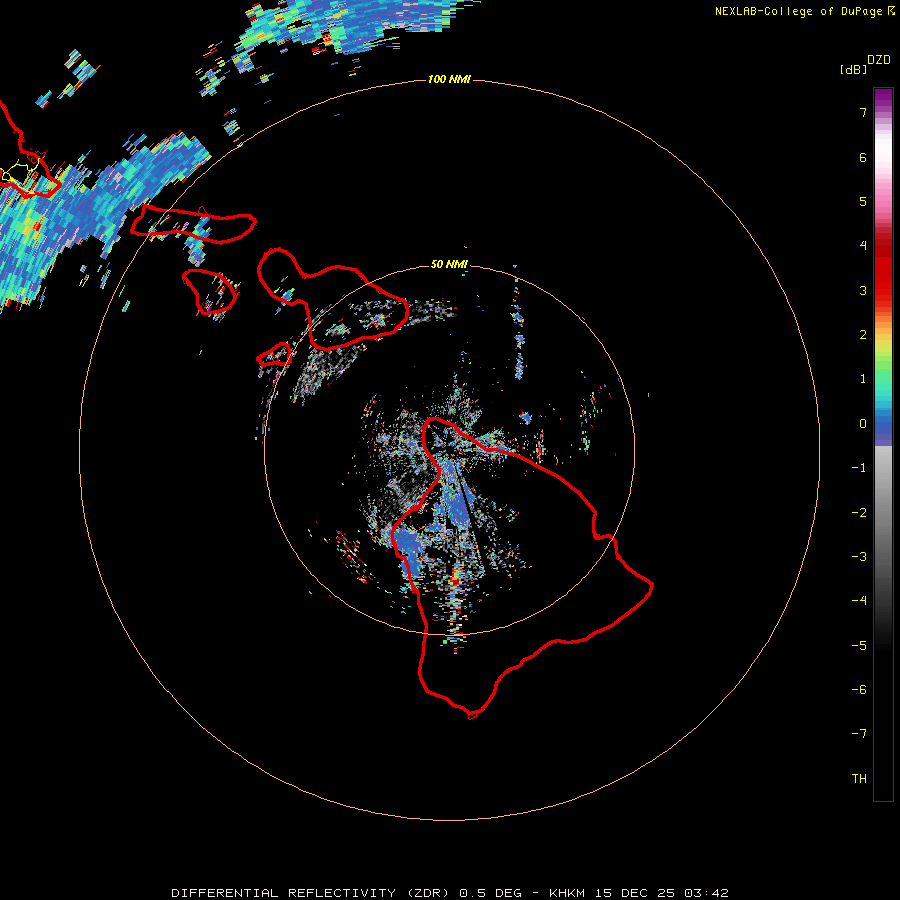This screenshot has width=900, height=900.
Task: Click the -7 value on color scale
Action: click(x=859, y=734)
